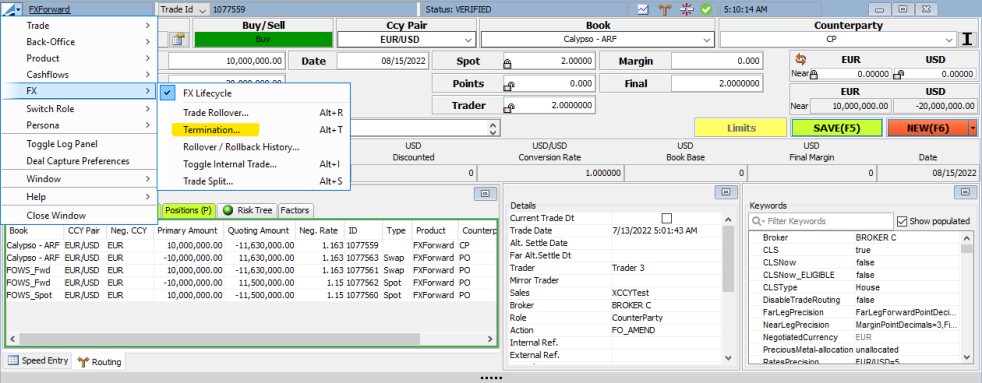Click the search icon in Filter Keywords
Image resolution: width=982 pixels, height=383 pixels.
[x=758, y=221]
